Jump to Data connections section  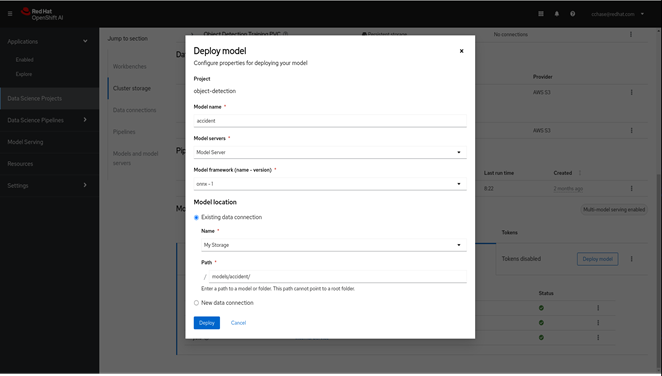coord(134,110)
